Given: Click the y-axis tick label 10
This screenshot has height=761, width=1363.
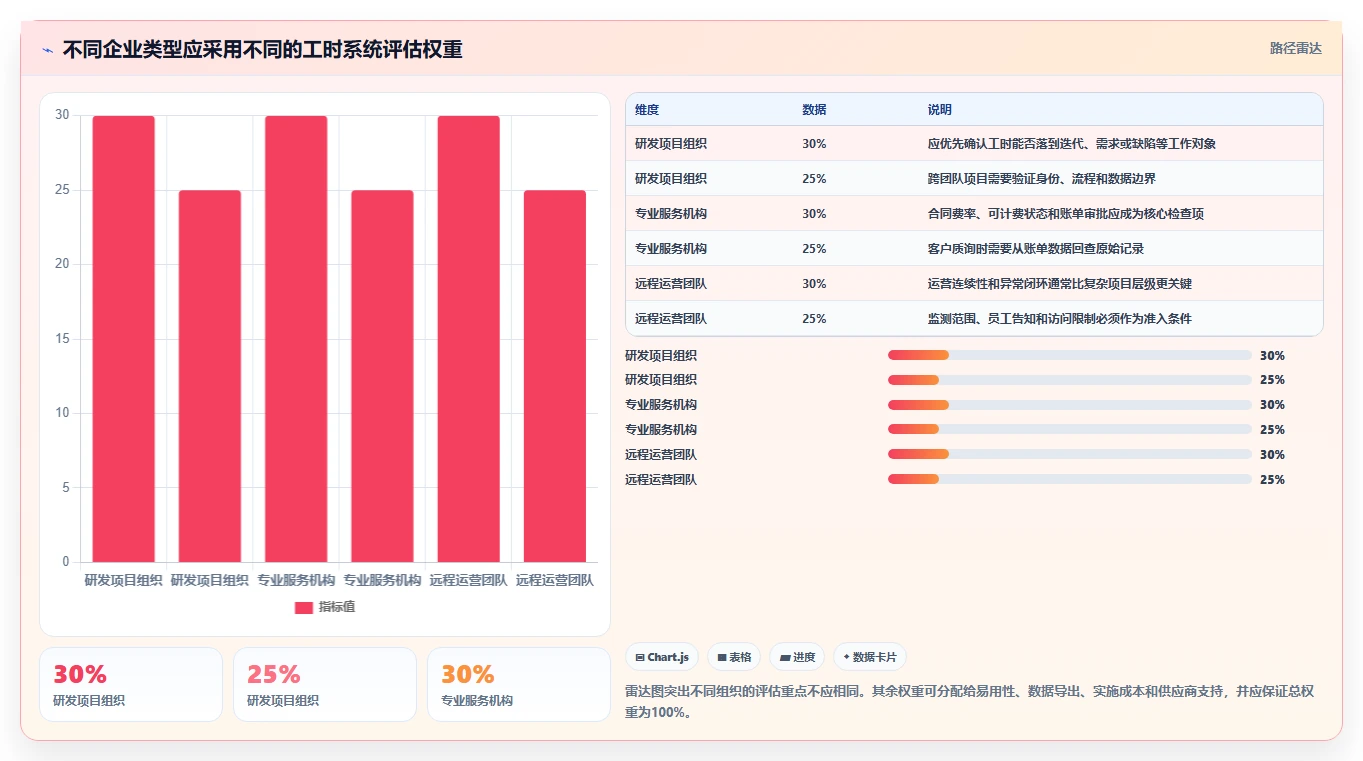Looking at the screenshot, I should 62,413.
